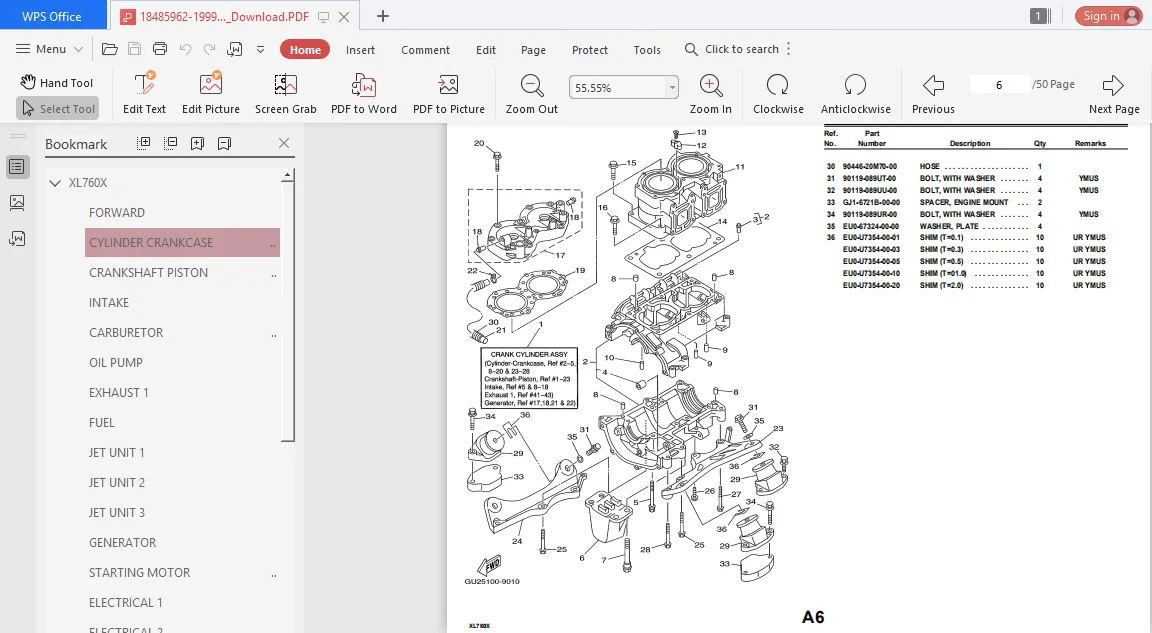
Task: Click the Sign in button
Action: tap(1109, 16)
